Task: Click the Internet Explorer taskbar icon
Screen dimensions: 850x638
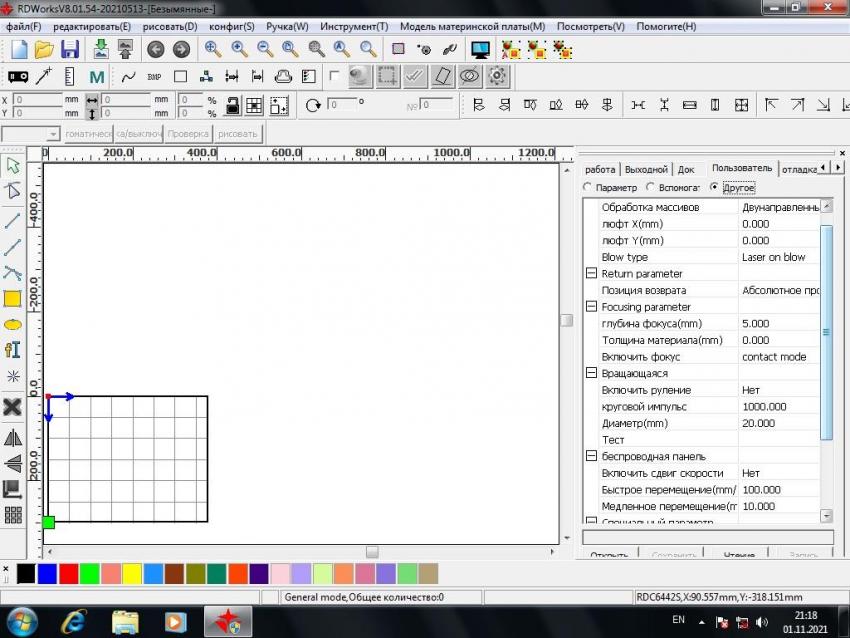Action: coord(73,621)
